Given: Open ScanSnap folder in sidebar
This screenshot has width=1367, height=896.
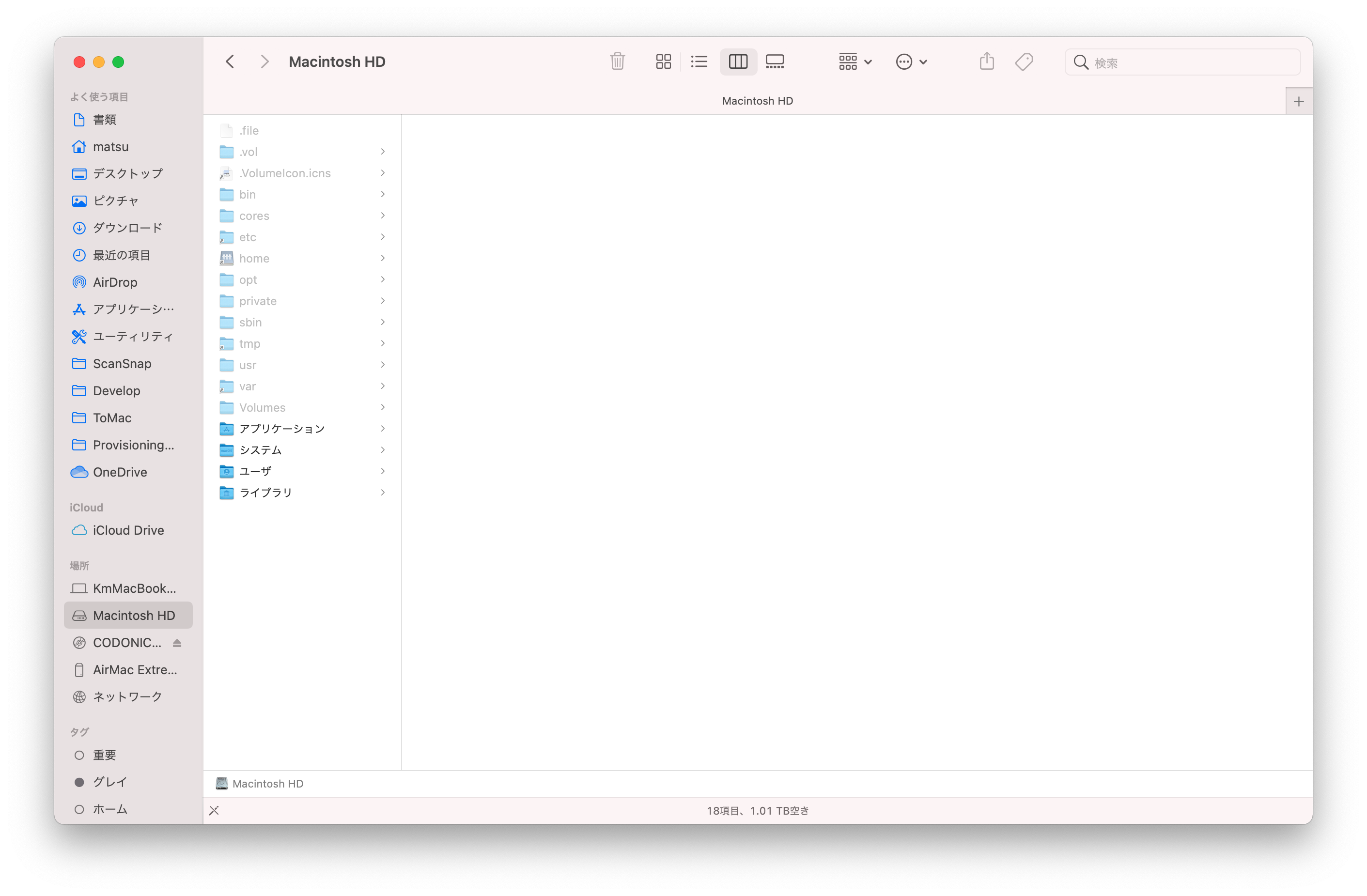Looking at the screenshot, I should (128, 364).
